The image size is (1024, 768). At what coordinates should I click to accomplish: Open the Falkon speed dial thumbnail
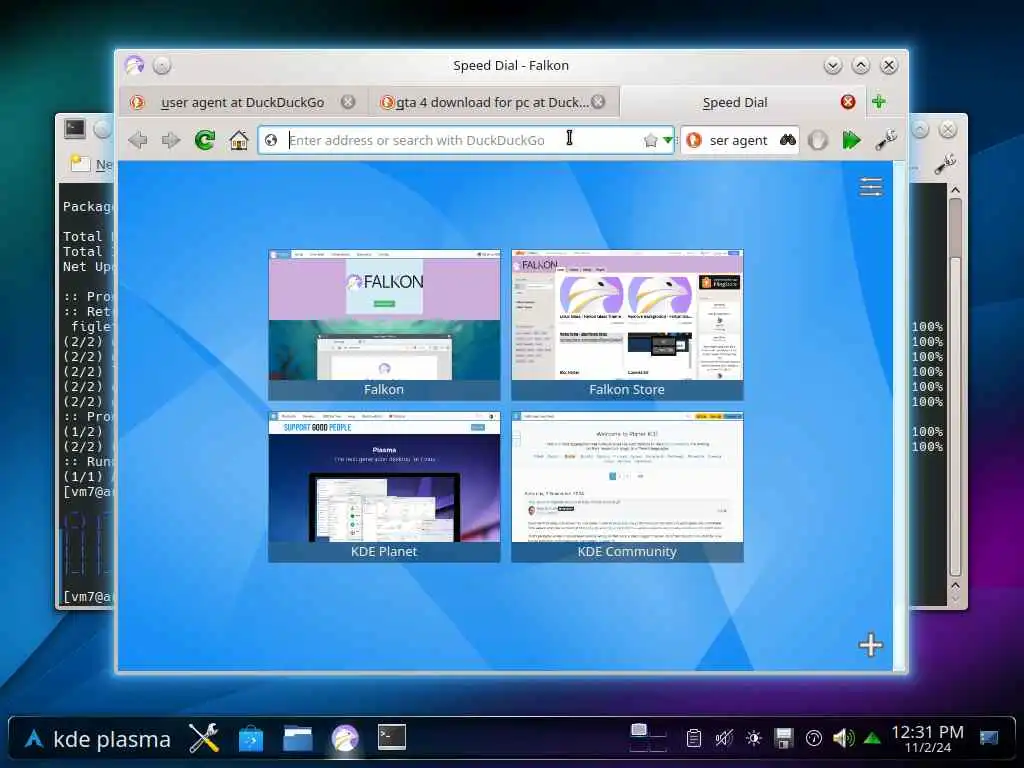[x=384, y=325]
